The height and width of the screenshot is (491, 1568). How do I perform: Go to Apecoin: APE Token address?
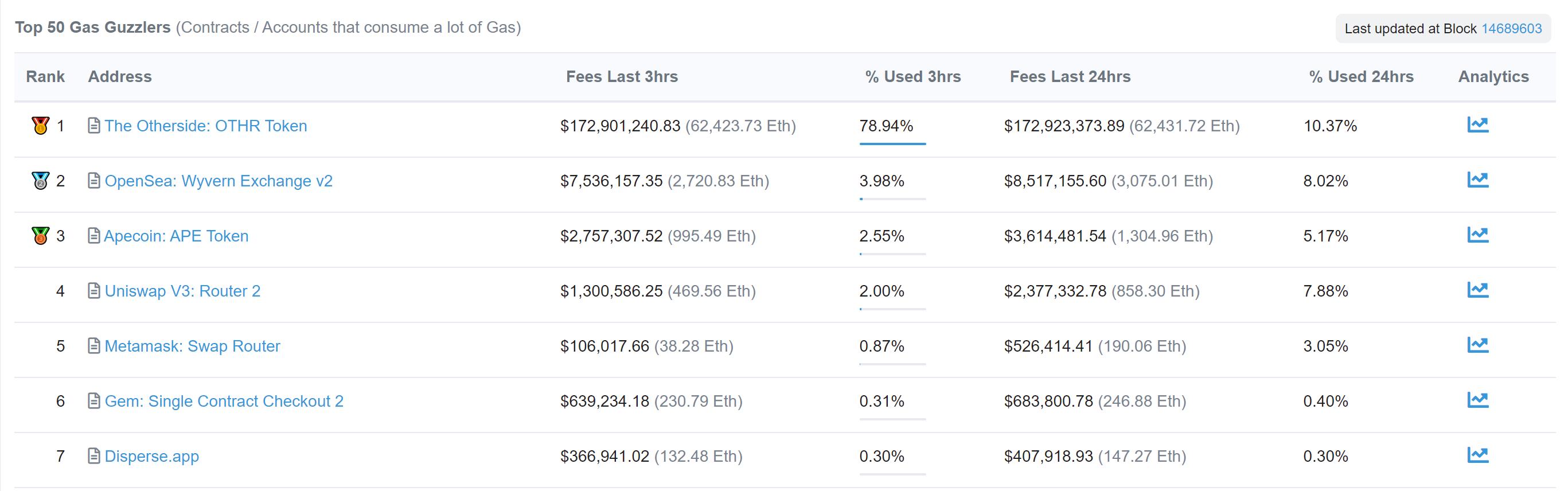pos(177,236)
